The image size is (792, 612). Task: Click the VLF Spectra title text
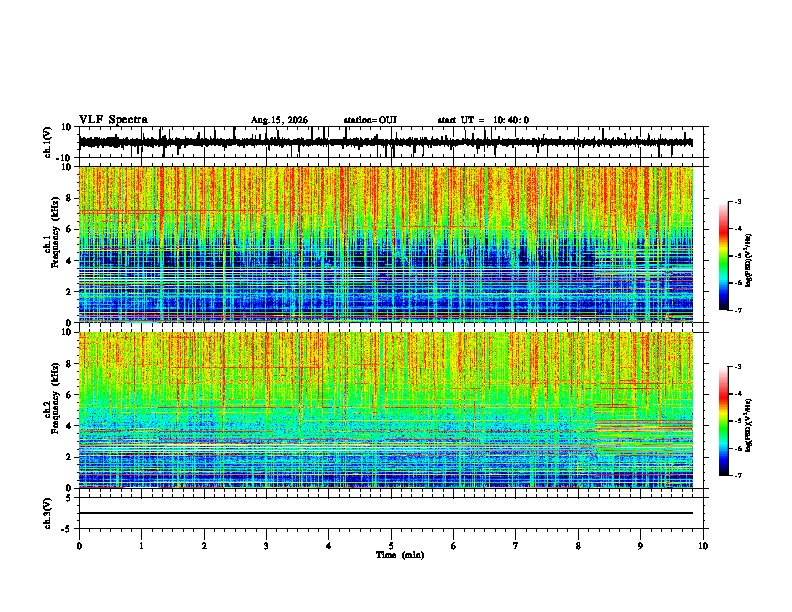pyautogui.click(x=113, y=119)
